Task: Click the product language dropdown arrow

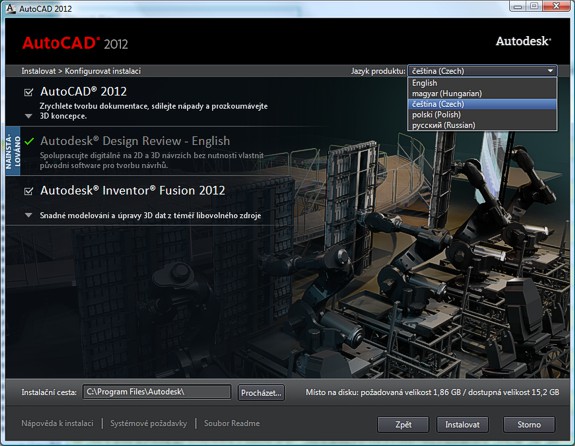Action: [550, 71]
